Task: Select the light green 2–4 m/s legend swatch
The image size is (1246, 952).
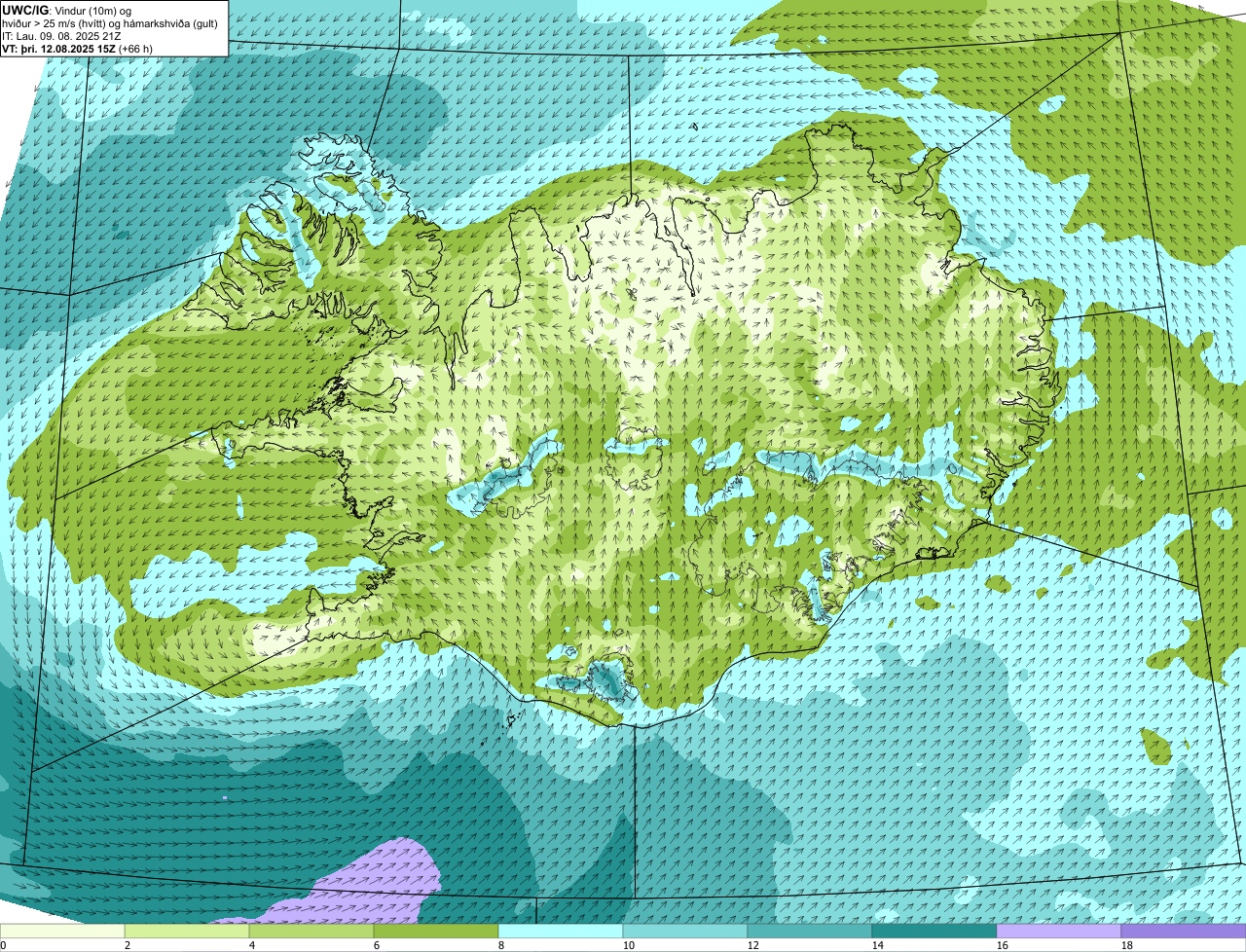Action: pyautogui.click(x=187, y=931)
